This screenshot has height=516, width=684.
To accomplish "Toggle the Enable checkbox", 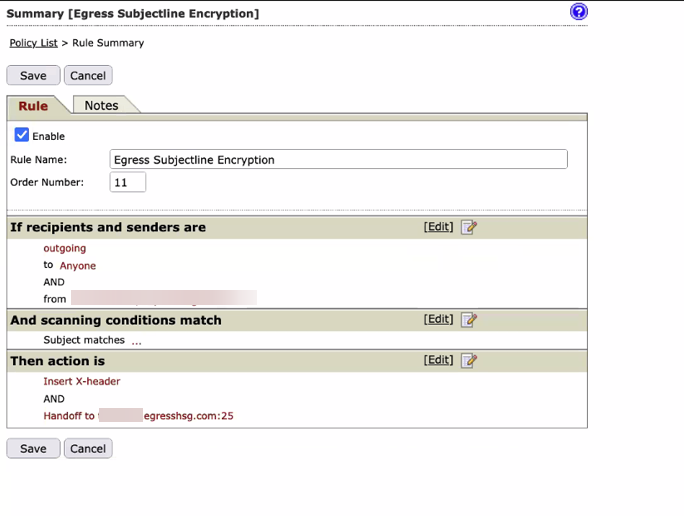I will (x=21, y=135).
